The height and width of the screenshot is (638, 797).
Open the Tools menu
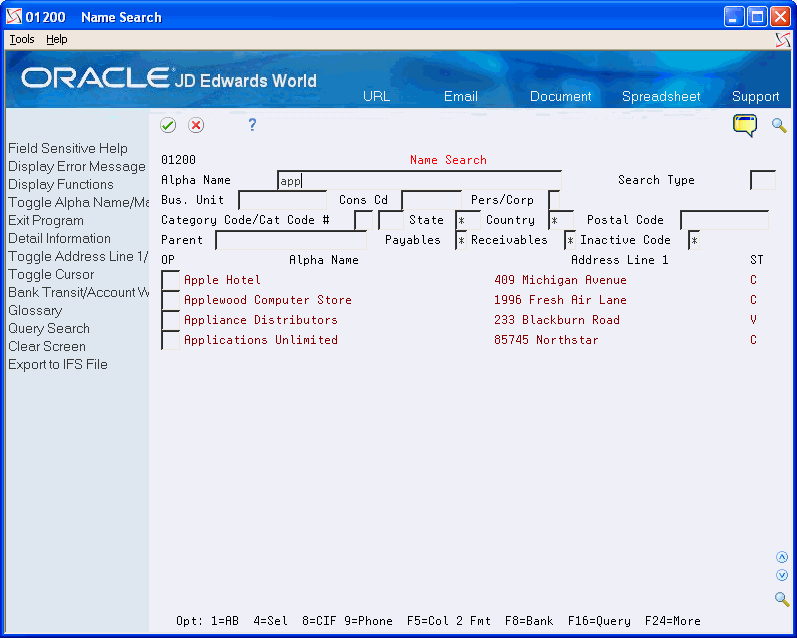(22, 39)
